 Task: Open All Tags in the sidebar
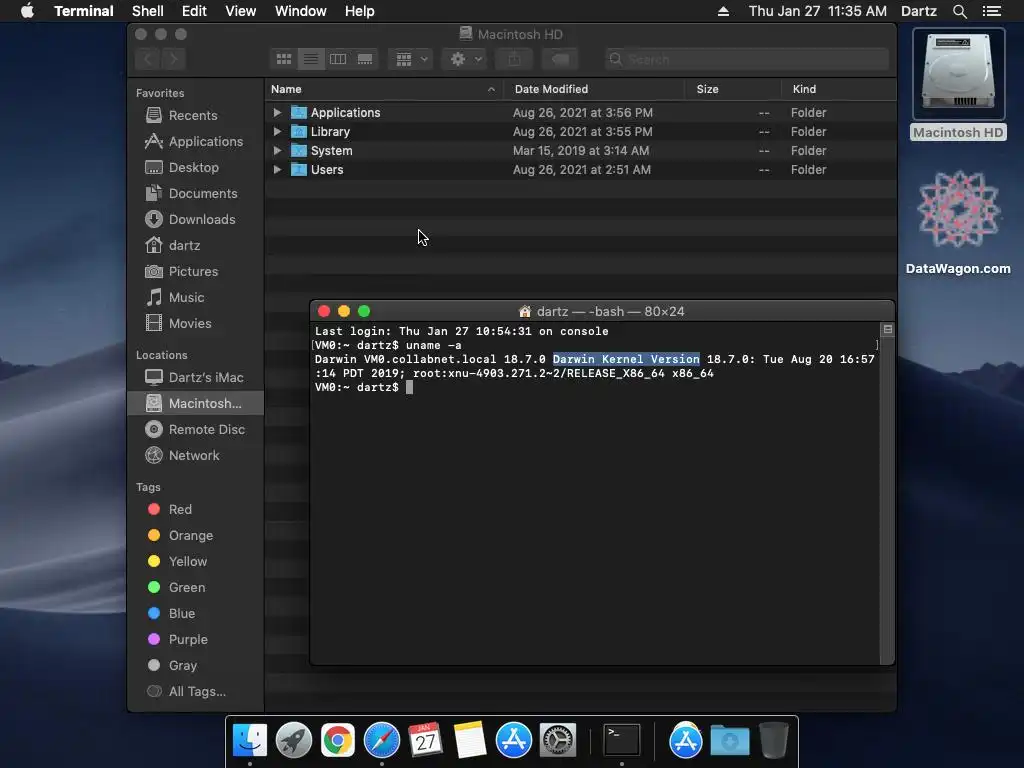coord(196,692)
